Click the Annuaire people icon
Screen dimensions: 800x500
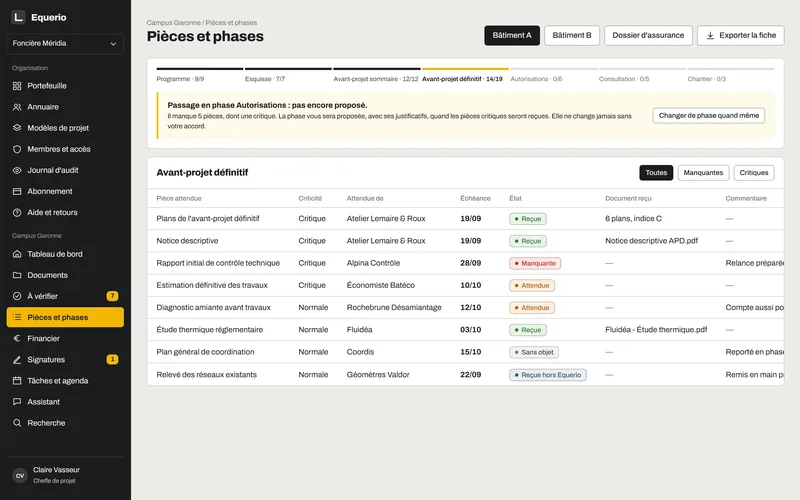17,107
